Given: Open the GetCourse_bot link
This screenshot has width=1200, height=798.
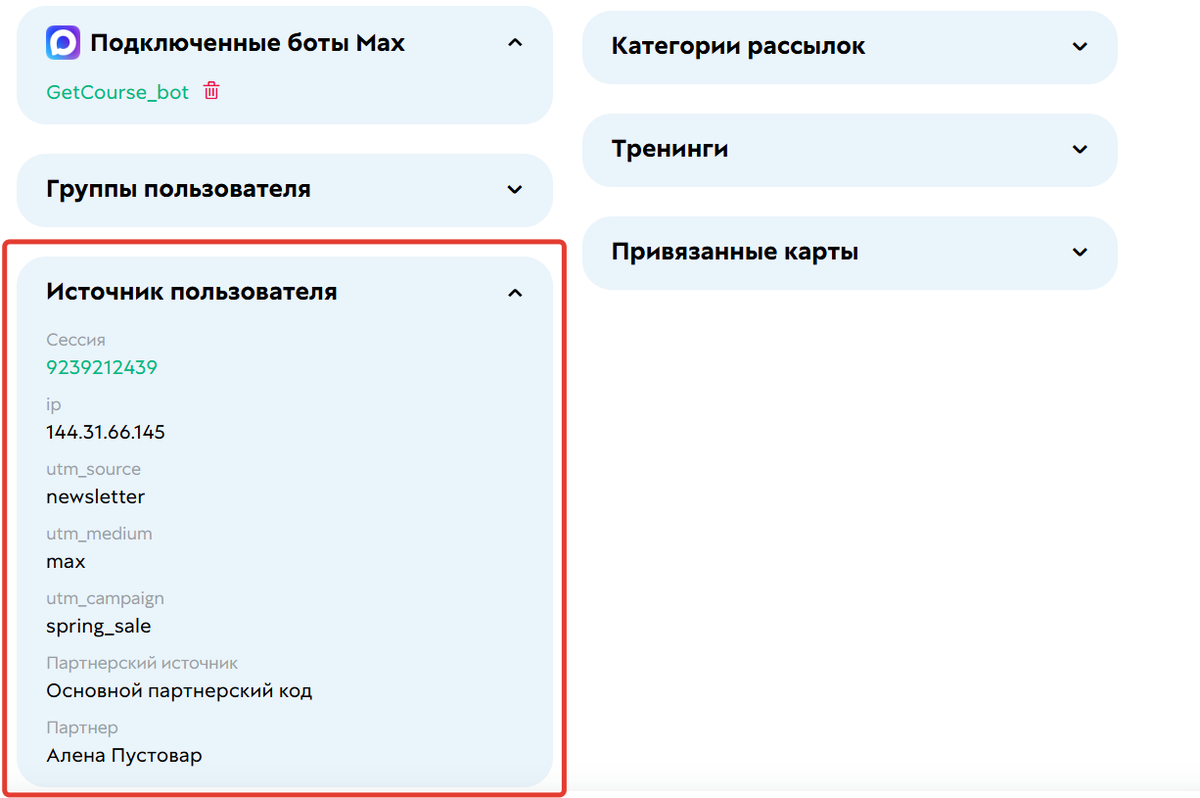Looking at the screenshot, I should (x=119, y=91).
